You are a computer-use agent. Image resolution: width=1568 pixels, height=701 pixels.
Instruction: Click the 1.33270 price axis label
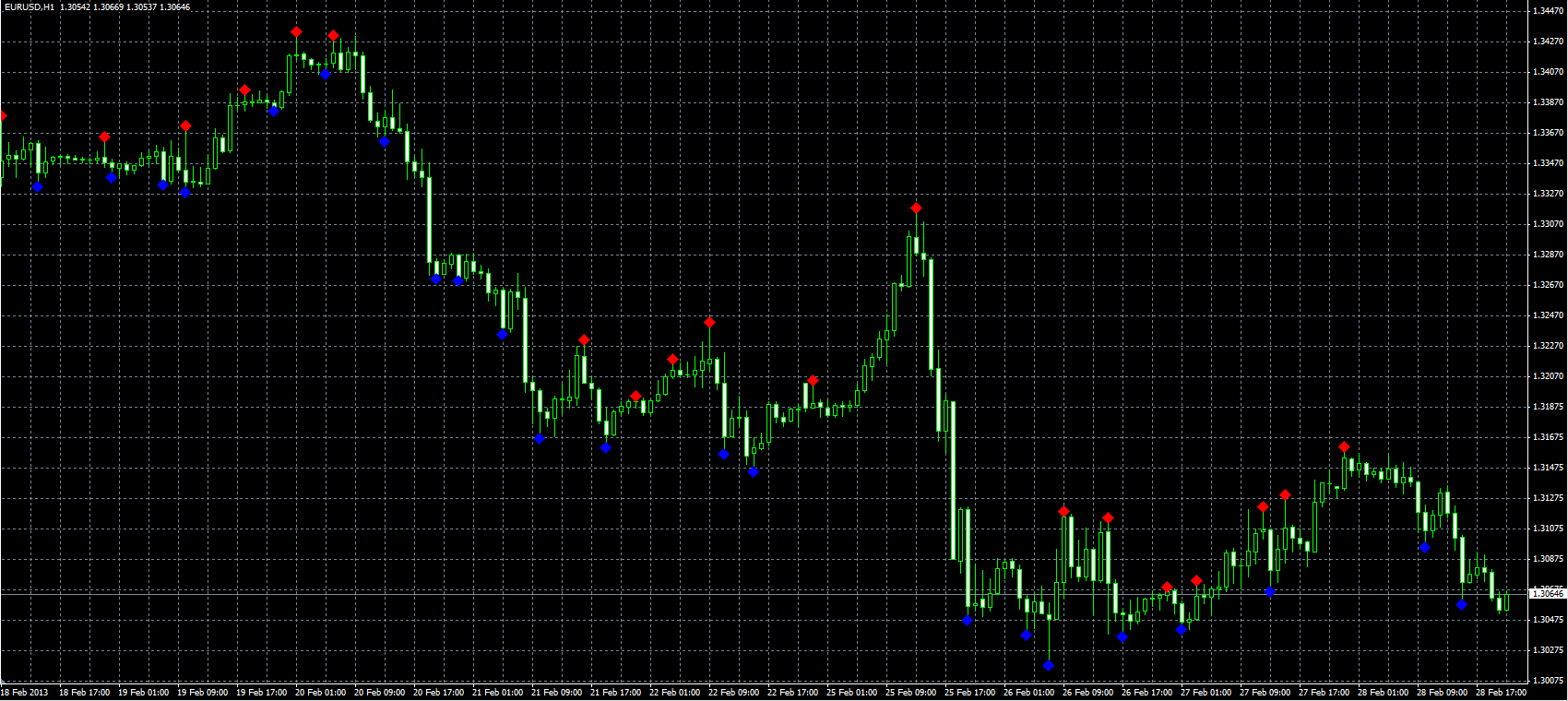point(1549,194)
